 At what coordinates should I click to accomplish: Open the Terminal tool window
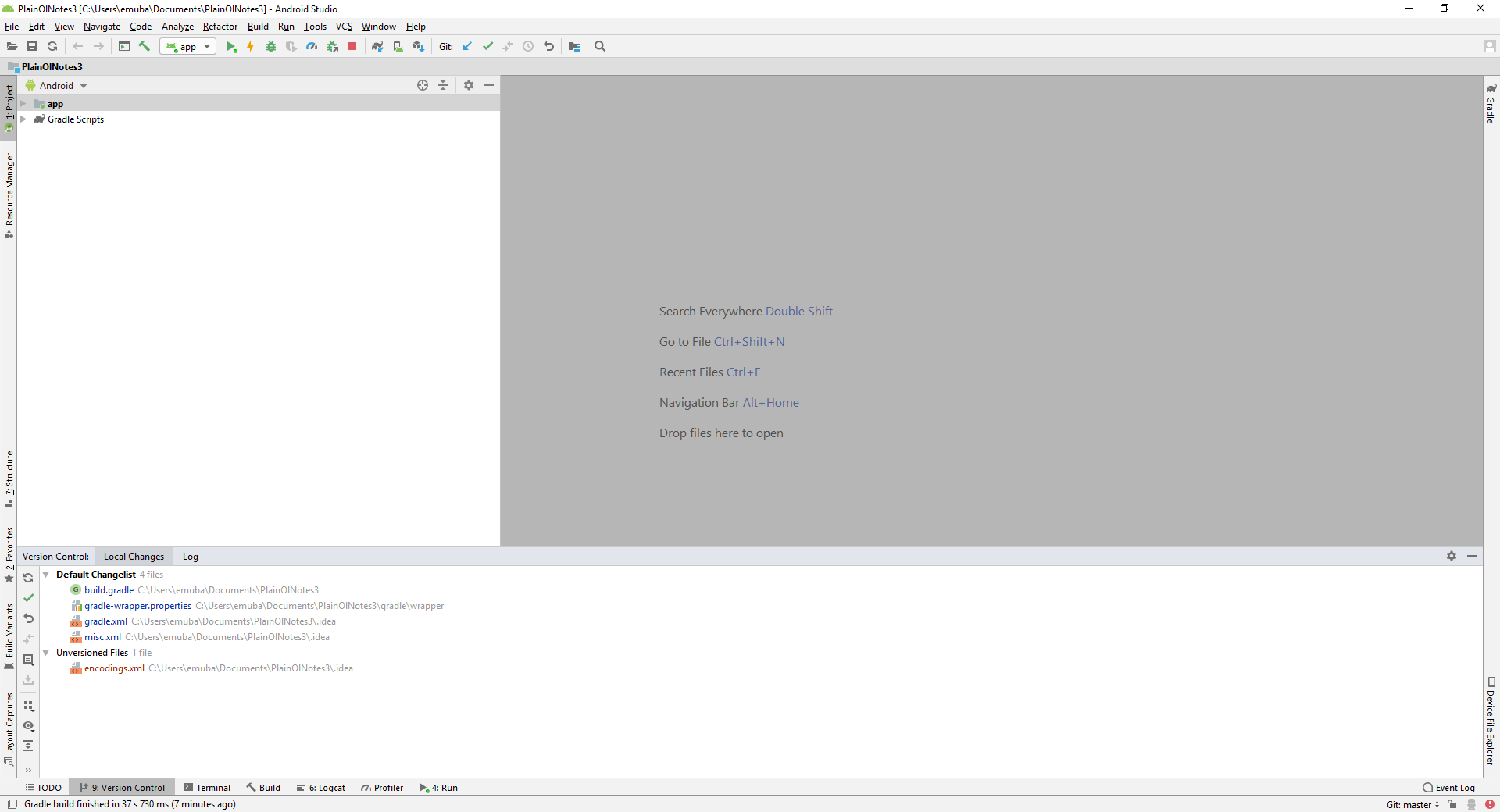(x=207, y=788)
